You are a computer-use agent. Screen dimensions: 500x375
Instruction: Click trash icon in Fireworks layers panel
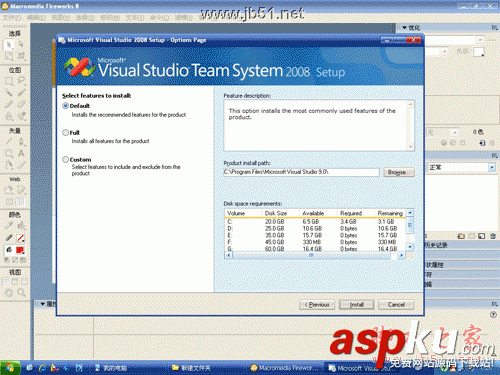click(493, 236)
